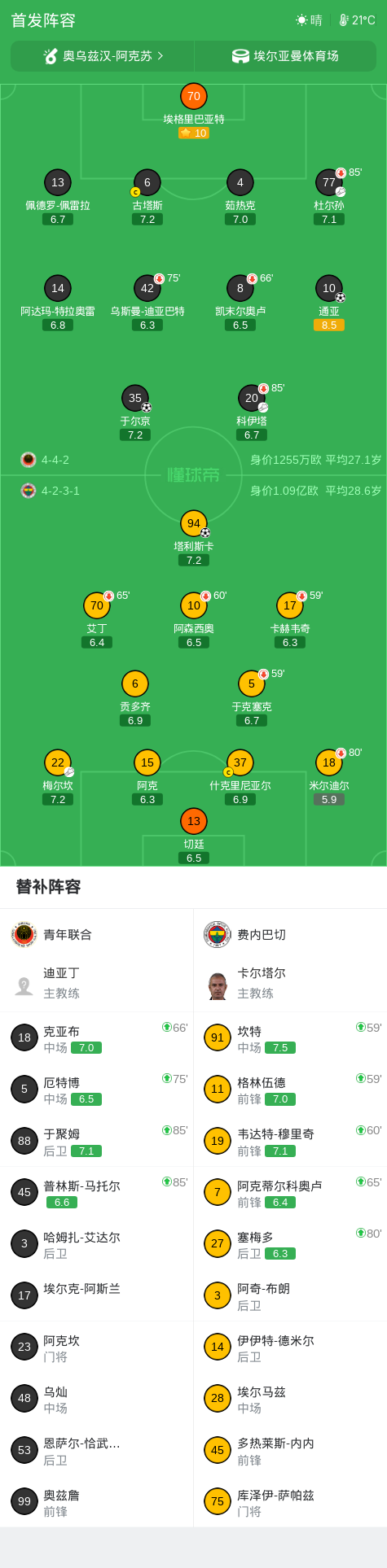Image resolution: width=387 pixels, height=1568 pixels.
Task: Tap the temperature thermometer icon
Action: [x=344, y=20]
